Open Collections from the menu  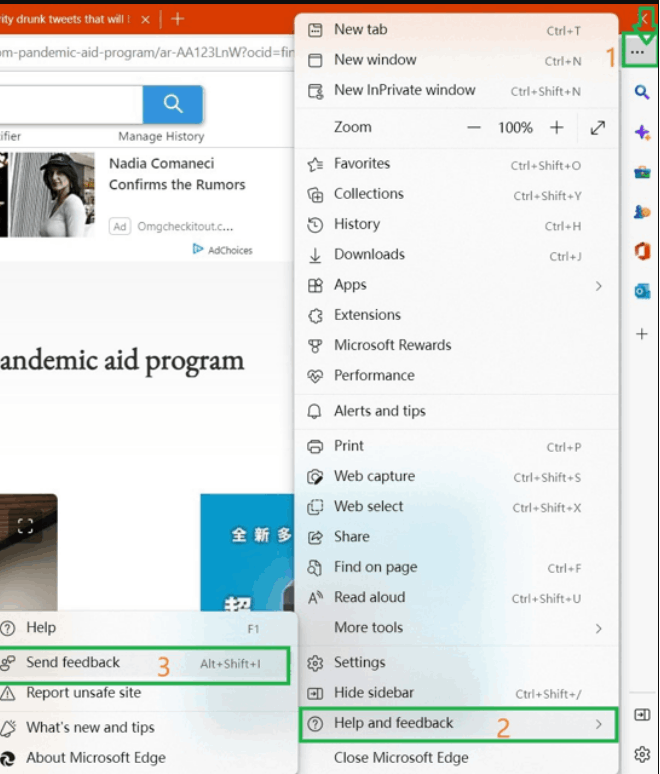[457, 194]
